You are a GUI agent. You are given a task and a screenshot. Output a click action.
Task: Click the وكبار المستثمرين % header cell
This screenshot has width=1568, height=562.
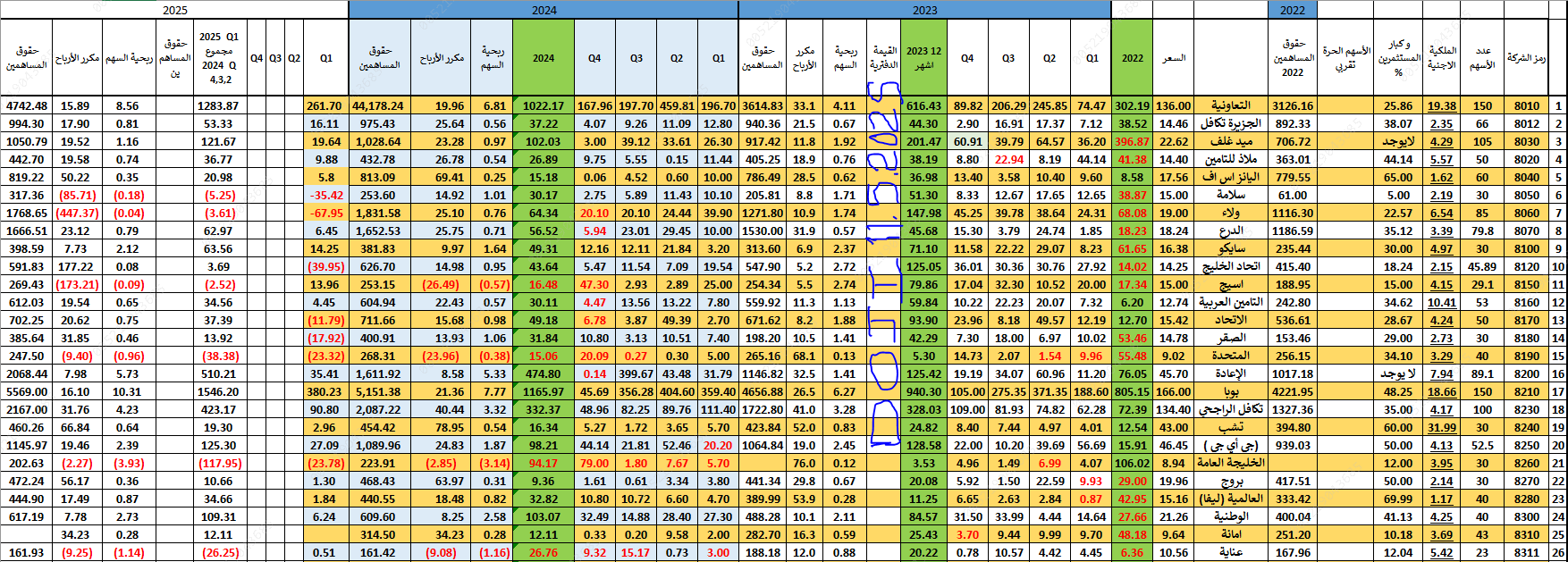click(x=1398, y=57)
